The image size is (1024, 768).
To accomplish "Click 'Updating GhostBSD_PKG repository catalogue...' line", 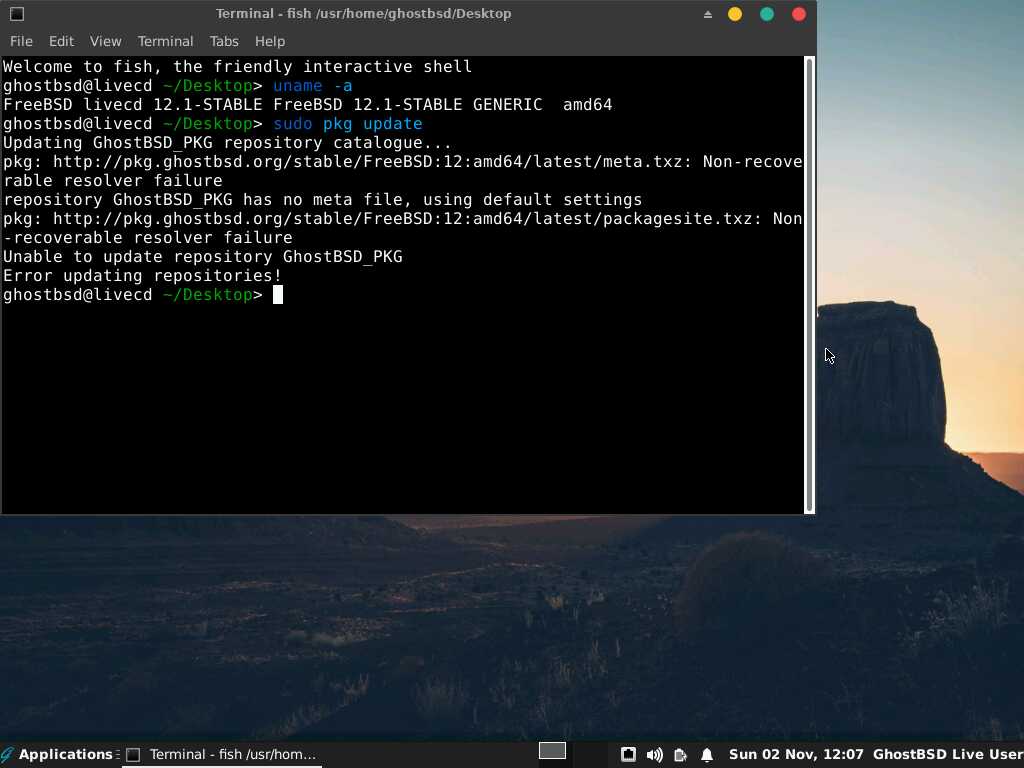I will (x=227, y=142).
